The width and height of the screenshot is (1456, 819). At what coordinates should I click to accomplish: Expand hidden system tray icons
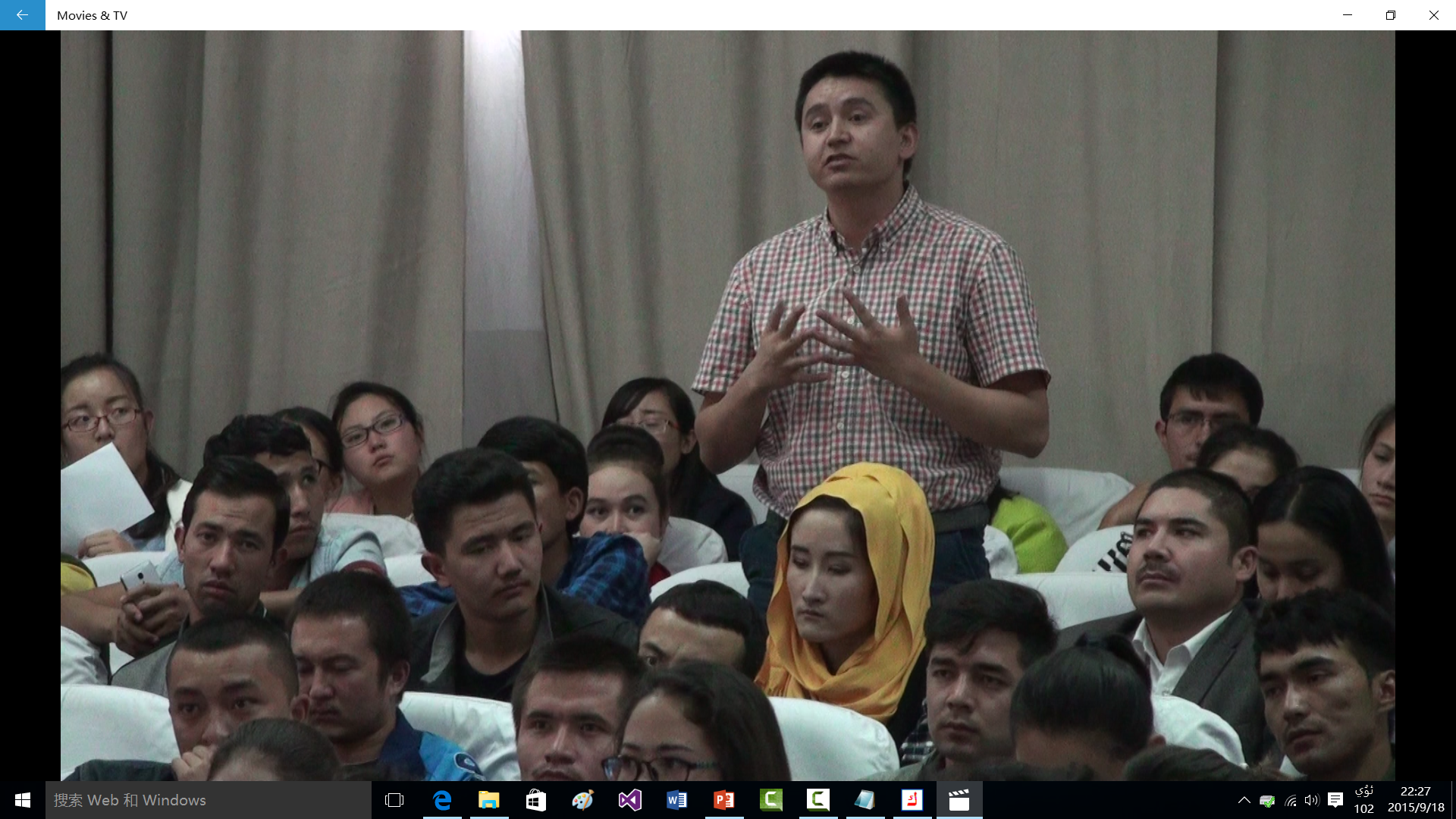(x=1244, y=800)
